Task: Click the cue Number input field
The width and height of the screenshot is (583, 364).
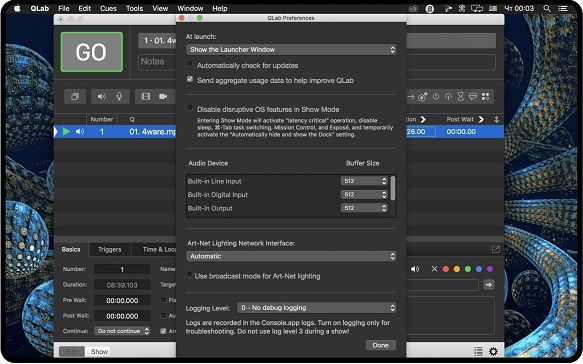Action: 122,269
